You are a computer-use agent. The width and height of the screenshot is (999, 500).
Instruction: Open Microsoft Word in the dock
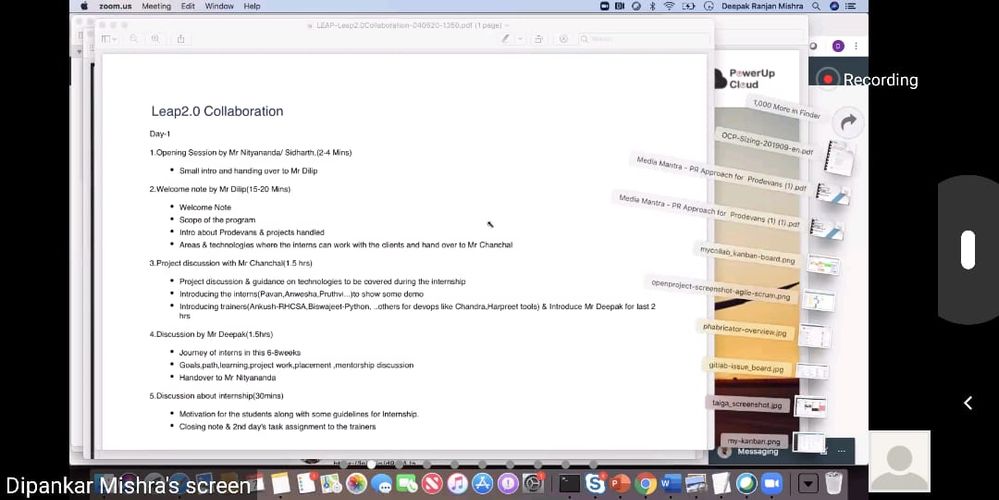point(669,484)
